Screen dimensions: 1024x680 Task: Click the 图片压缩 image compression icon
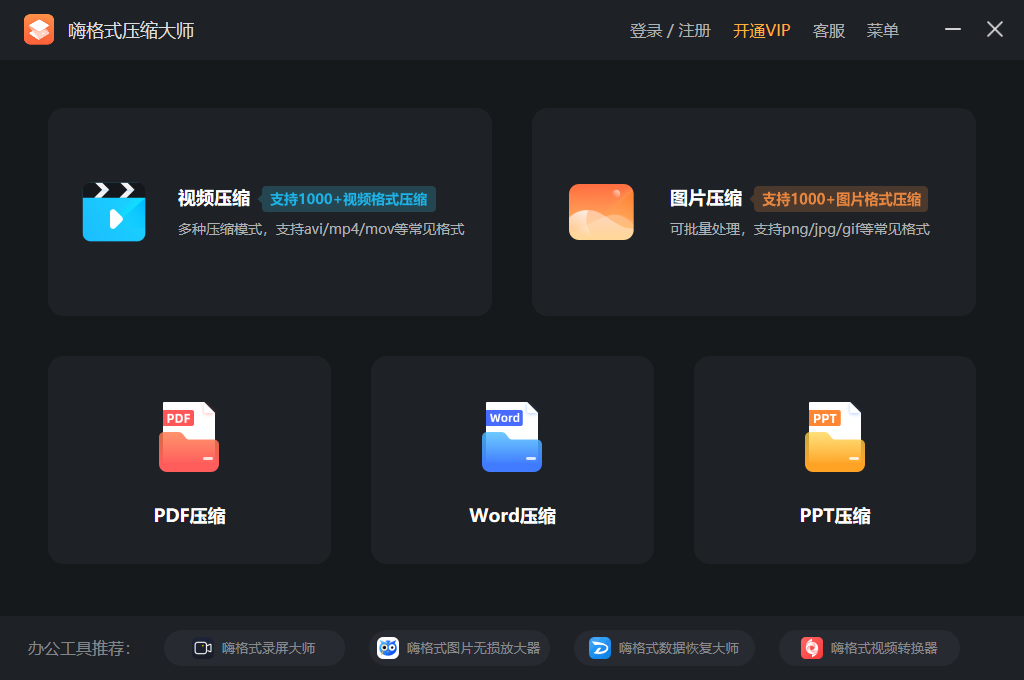pos(601,211)
